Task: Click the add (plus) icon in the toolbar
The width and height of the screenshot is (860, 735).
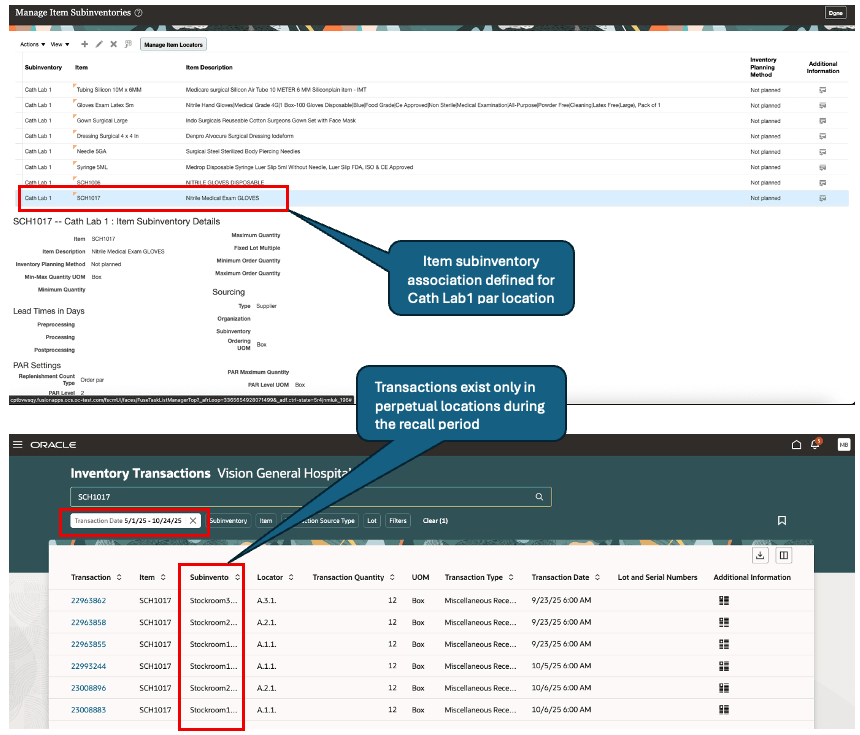Action: [84, 44]
